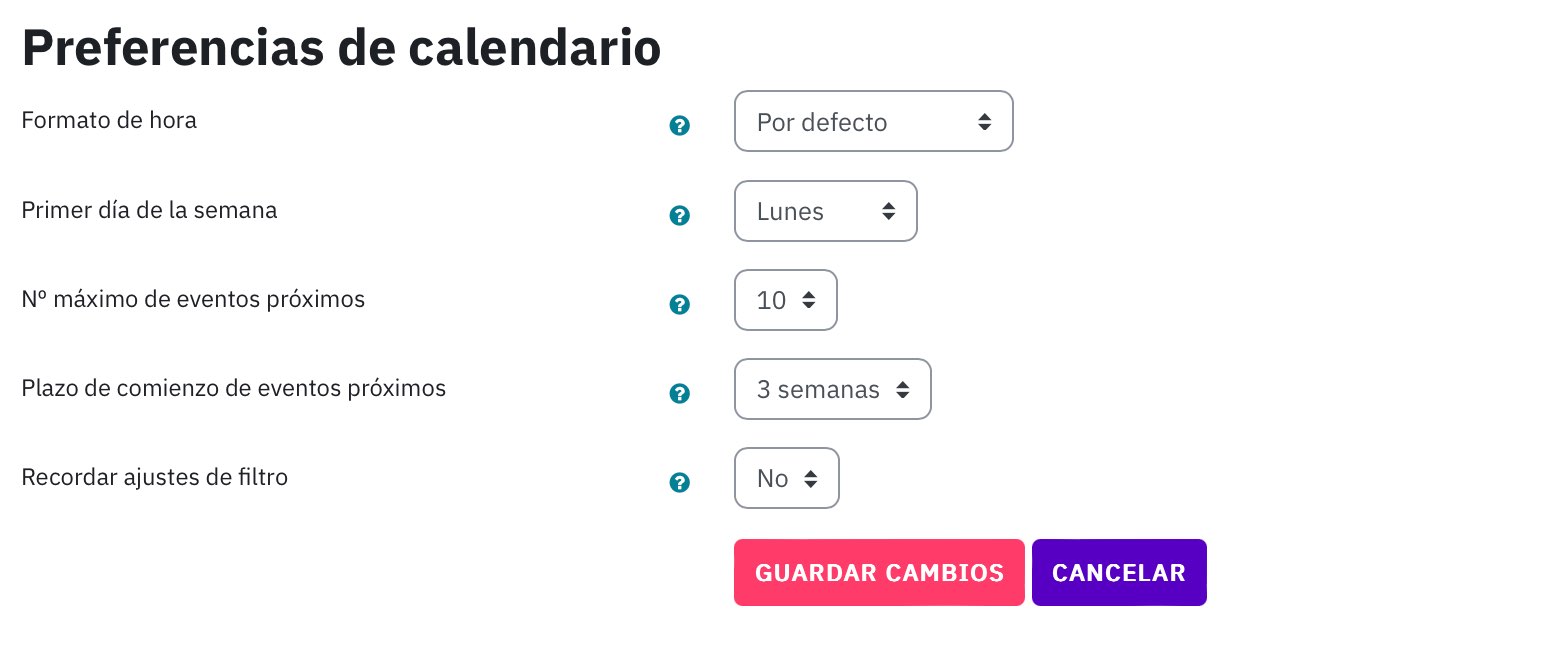Show help for Plazo de comienzo de eventos
This screenshot has height=654, width=1546.
tap(680, 393)
